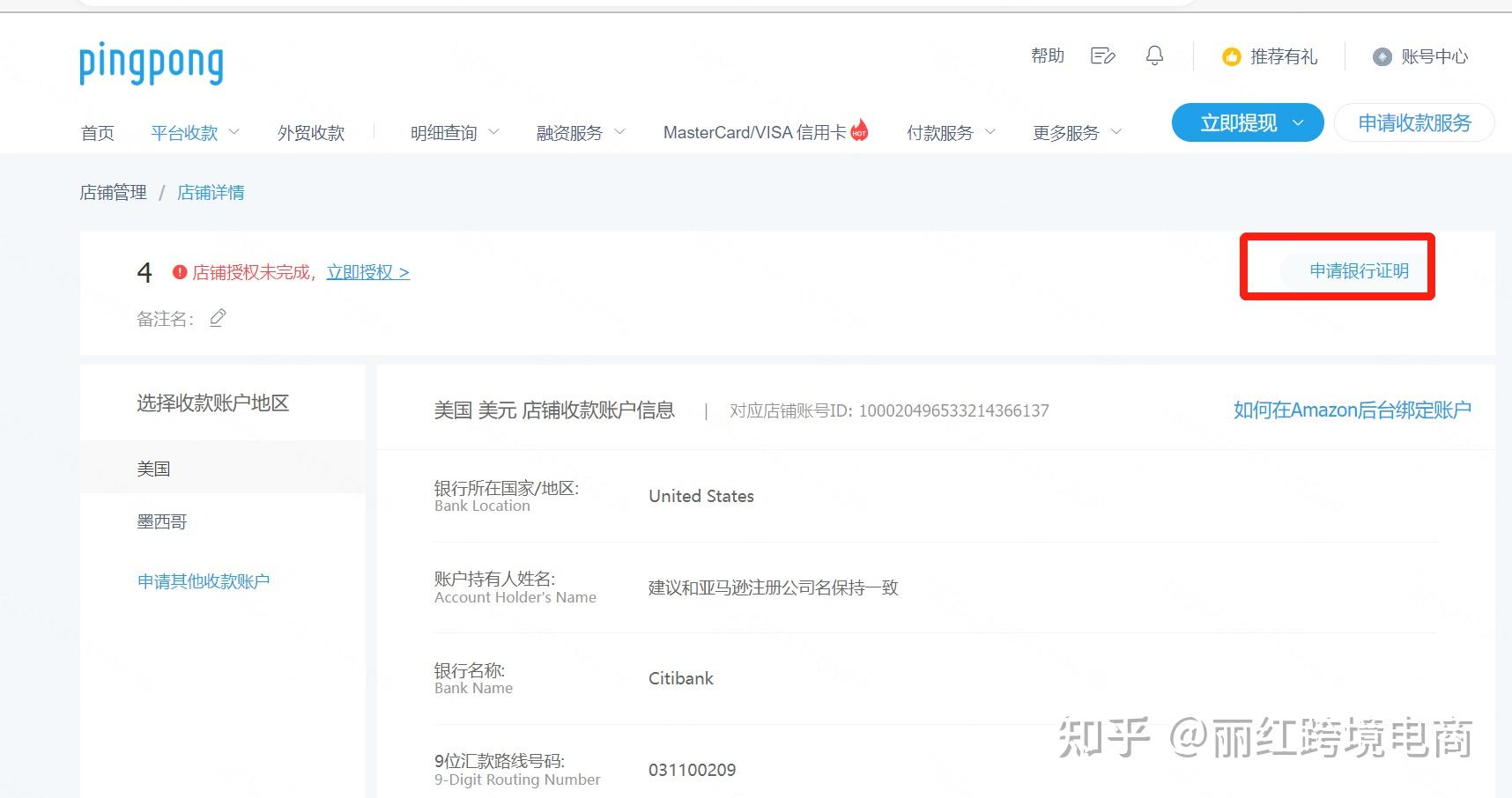This screenshot has width=1512, height=798.
Task: Expand the 平台收款 menu chevron
Action: tap(234, 131)
